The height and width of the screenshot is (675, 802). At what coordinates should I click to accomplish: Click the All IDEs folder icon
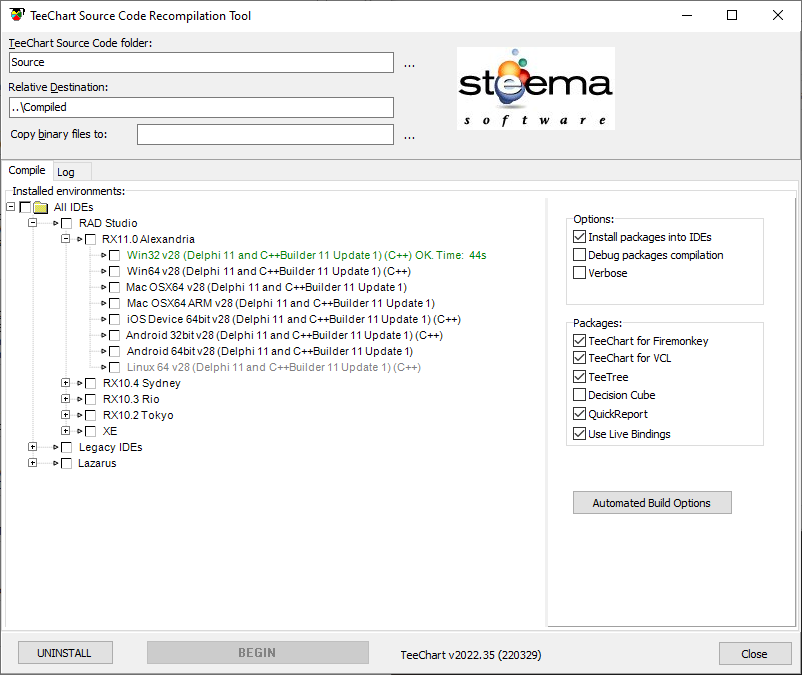[40, 207]
